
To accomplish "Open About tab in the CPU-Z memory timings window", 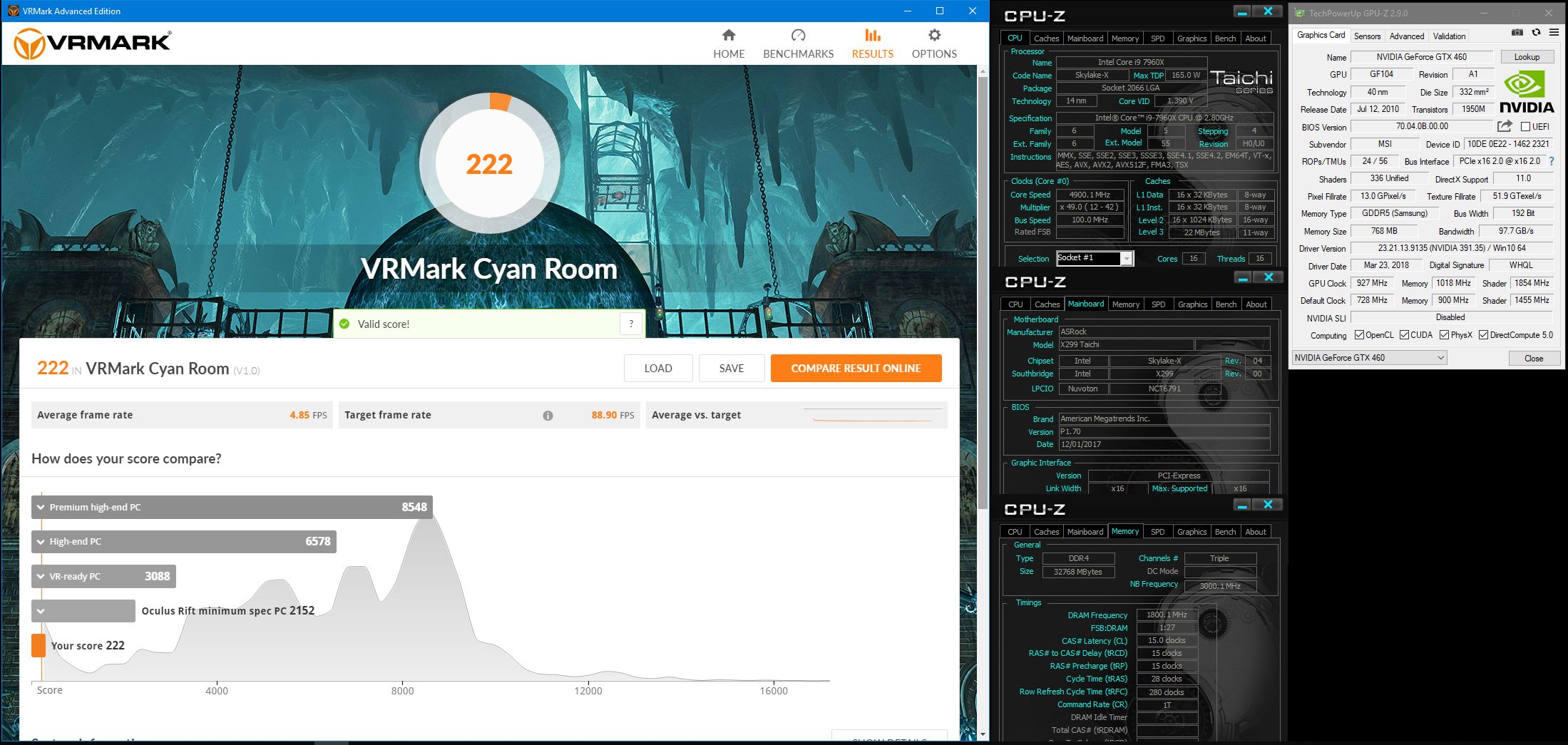I will (1256, 532).
